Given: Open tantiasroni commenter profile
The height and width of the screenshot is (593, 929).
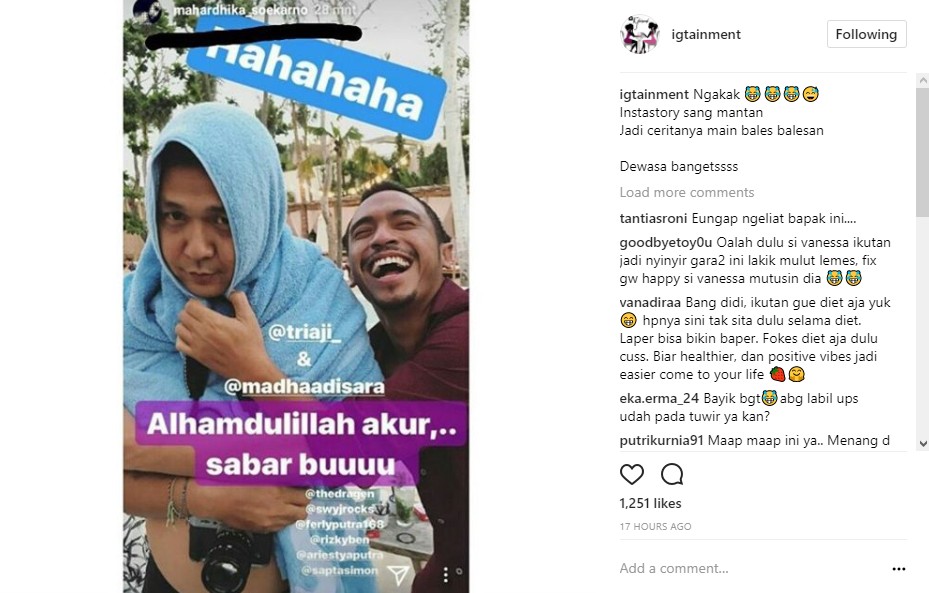Looking at the screenshot, I should (653, 219).
